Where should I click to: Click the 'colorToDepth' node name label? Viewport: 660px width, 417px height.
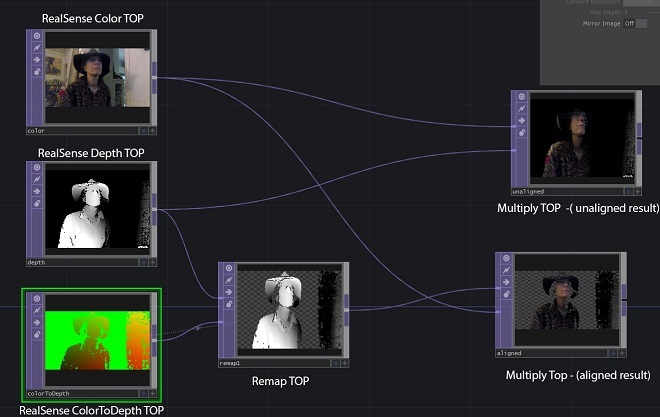(48, 393)
